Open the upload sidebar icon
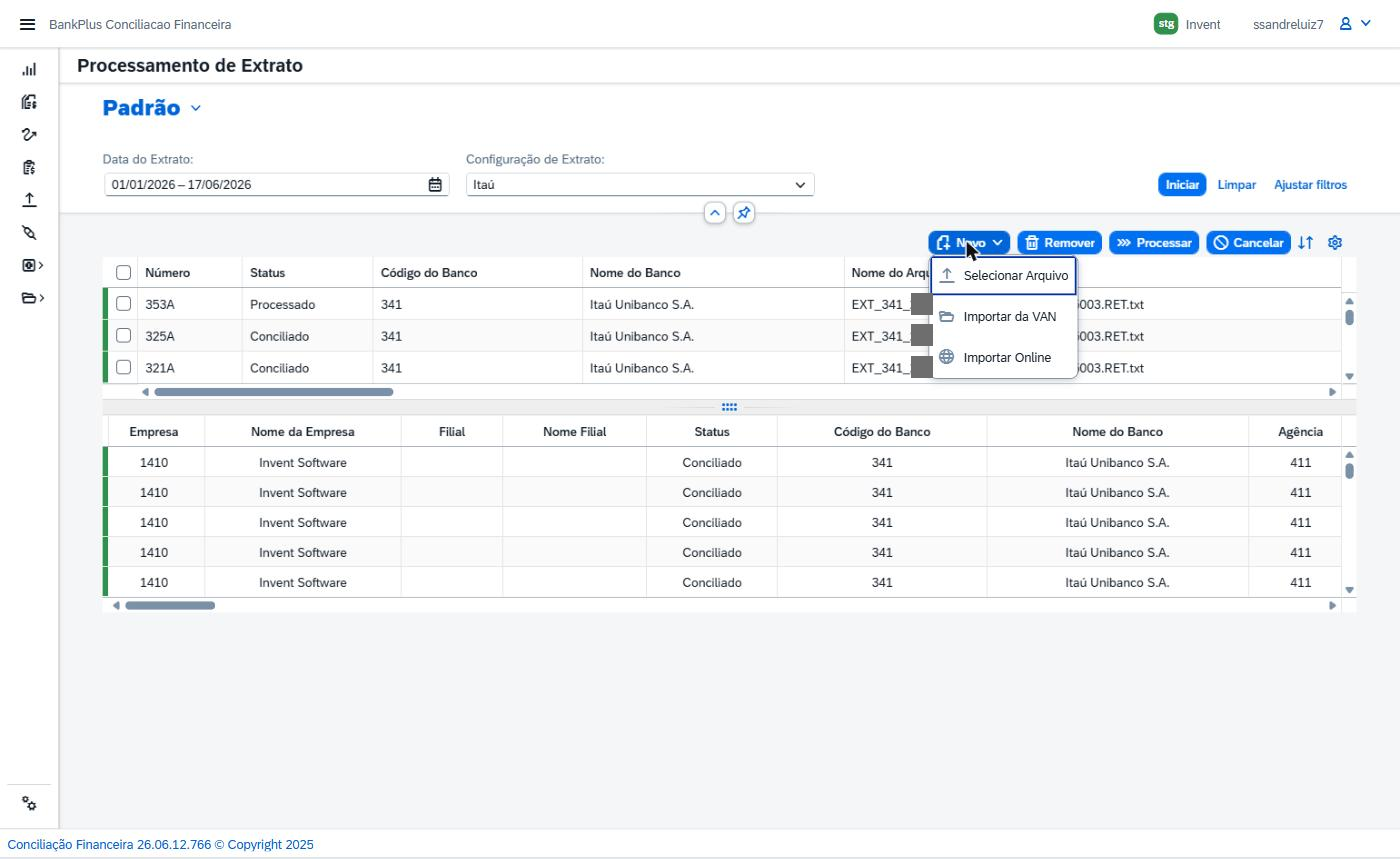1400x859 pixels. [29, 200]
